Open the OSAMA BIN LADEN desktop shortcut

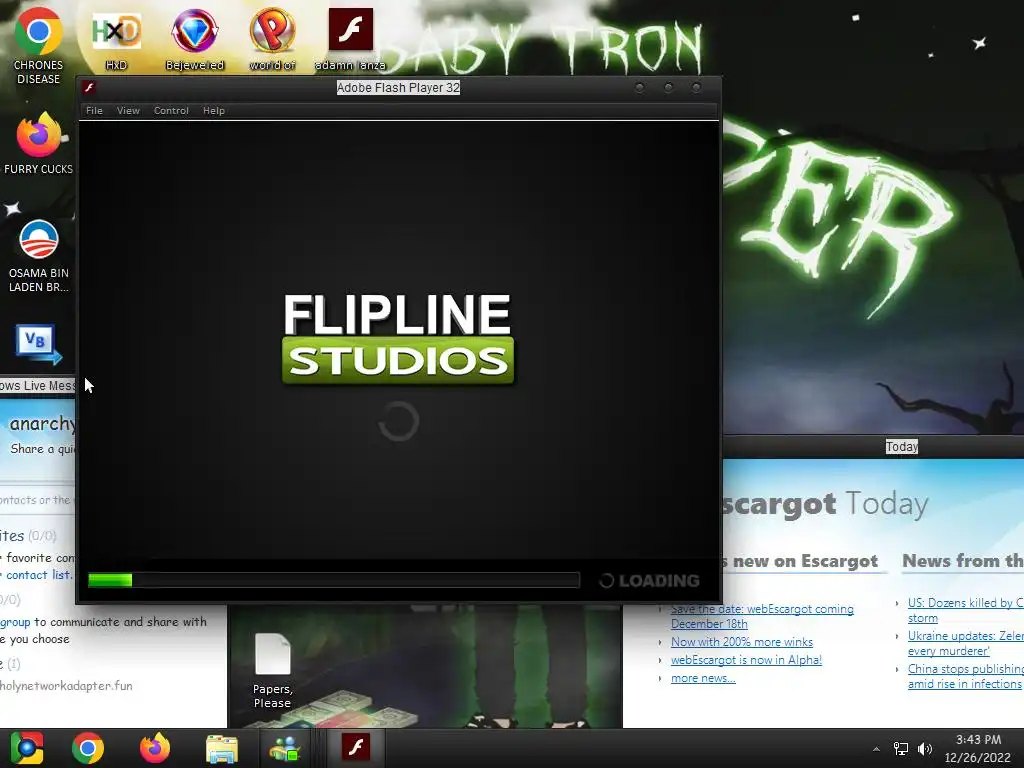click(x=39, y=256)
